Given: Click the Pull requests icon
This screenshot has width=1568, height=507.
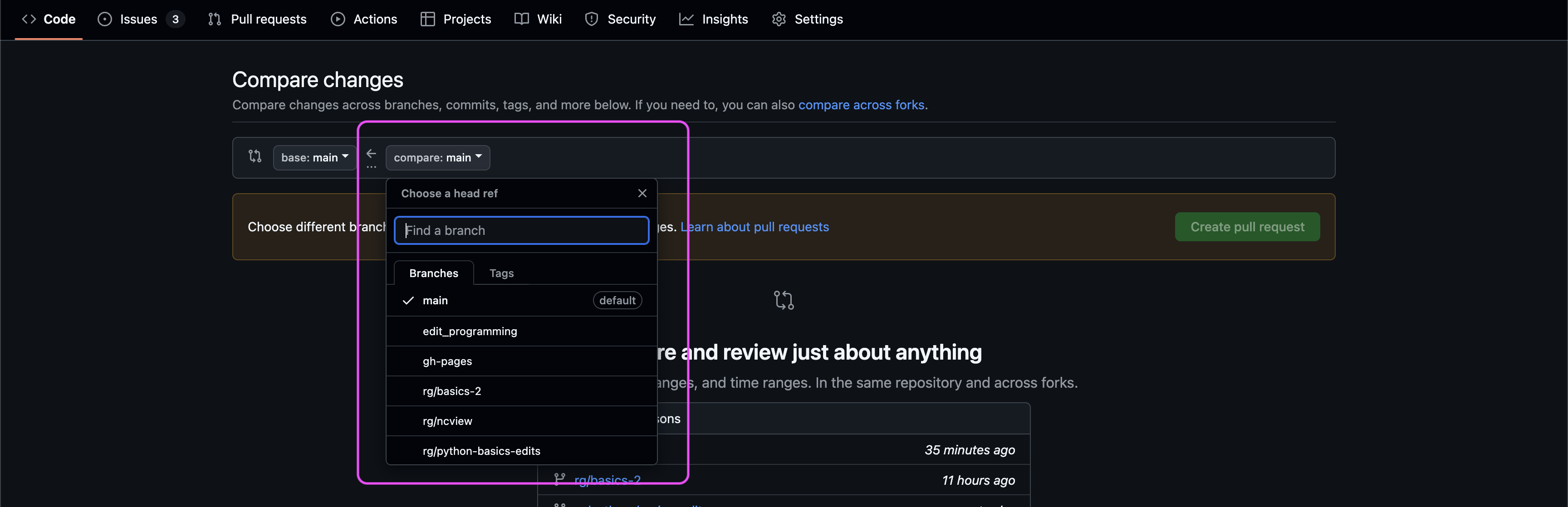Looking at the screenshot, I should [214, 19].
